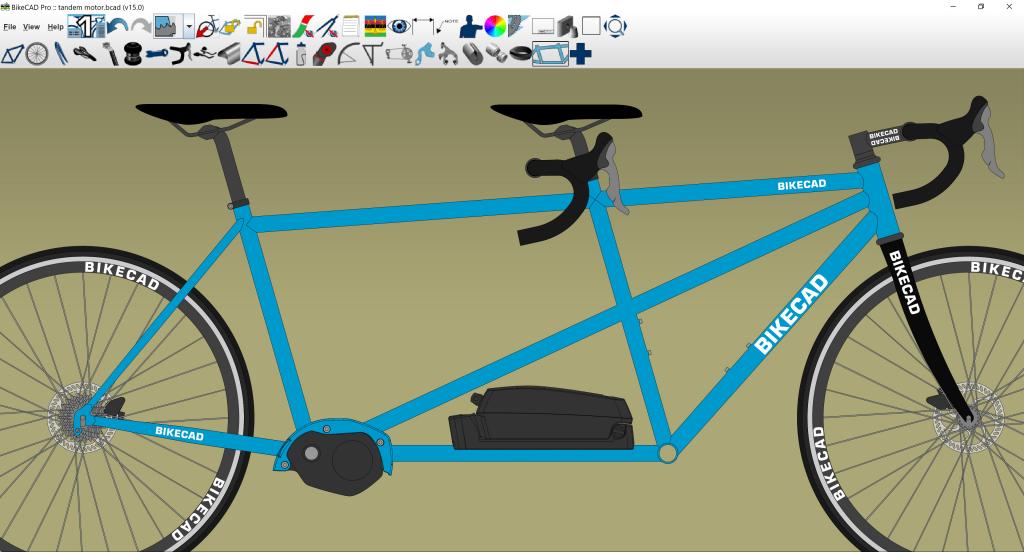Click the rear saddle of the tandem
The image size is (1024, 552).
coord(211,112)
